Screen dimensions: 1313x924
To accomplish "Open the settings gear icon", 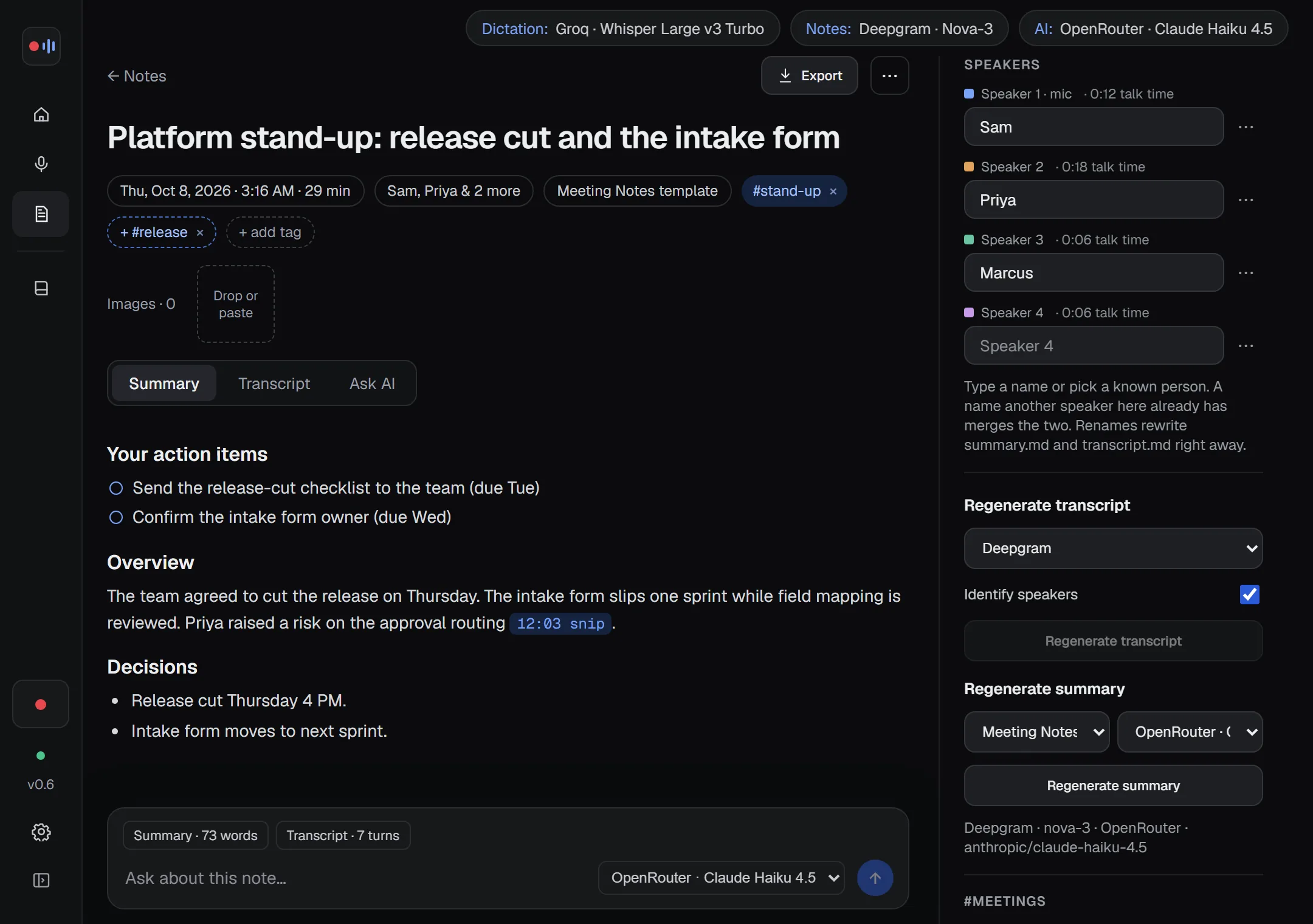I will click(41, 832).
